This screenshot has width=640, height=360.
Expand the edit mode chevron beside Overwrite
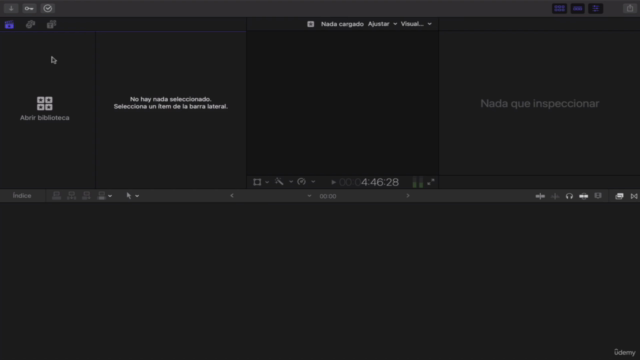click(x=110, y=196)
